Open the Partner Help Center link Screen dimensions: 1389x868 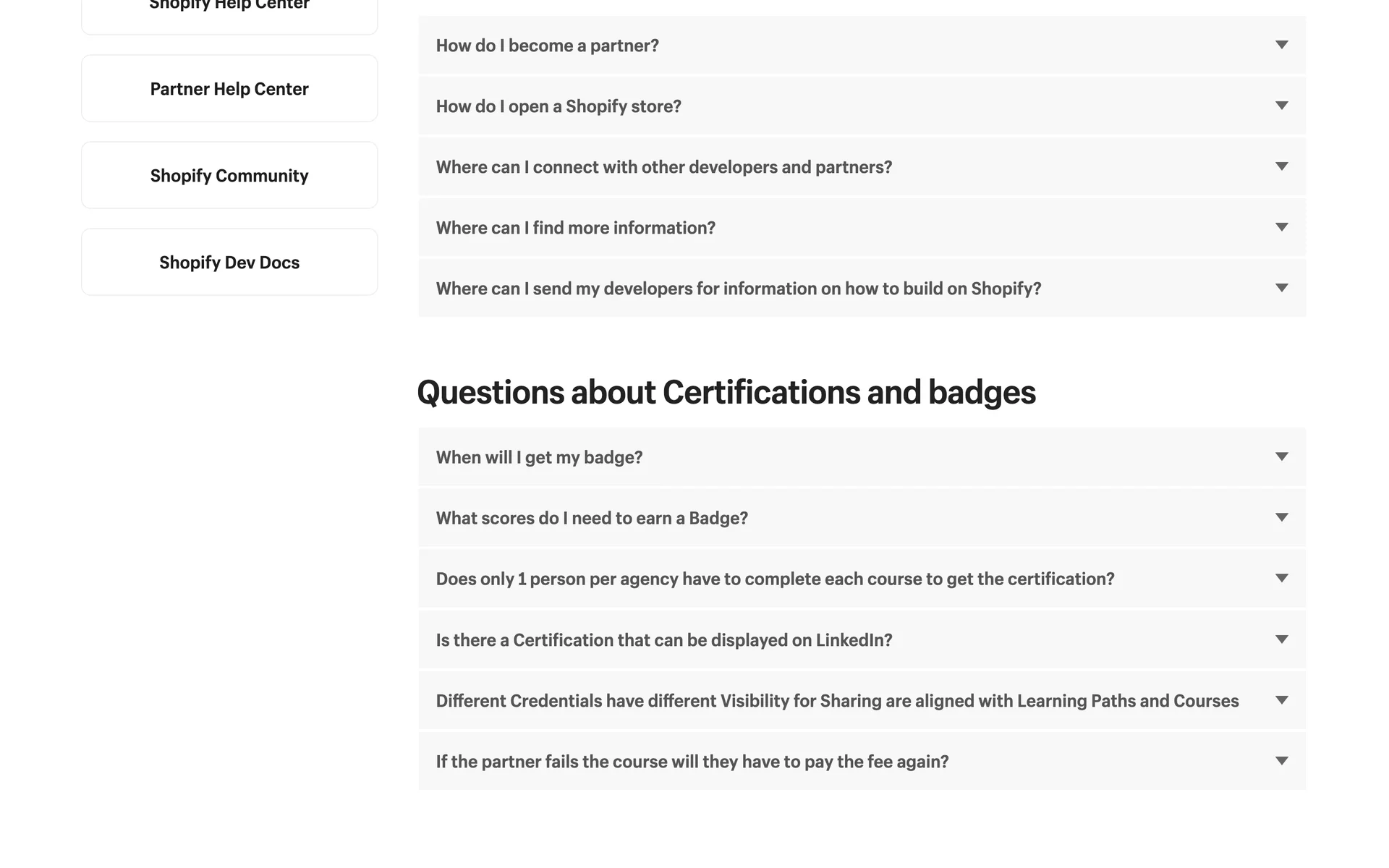tap(229, 89)
